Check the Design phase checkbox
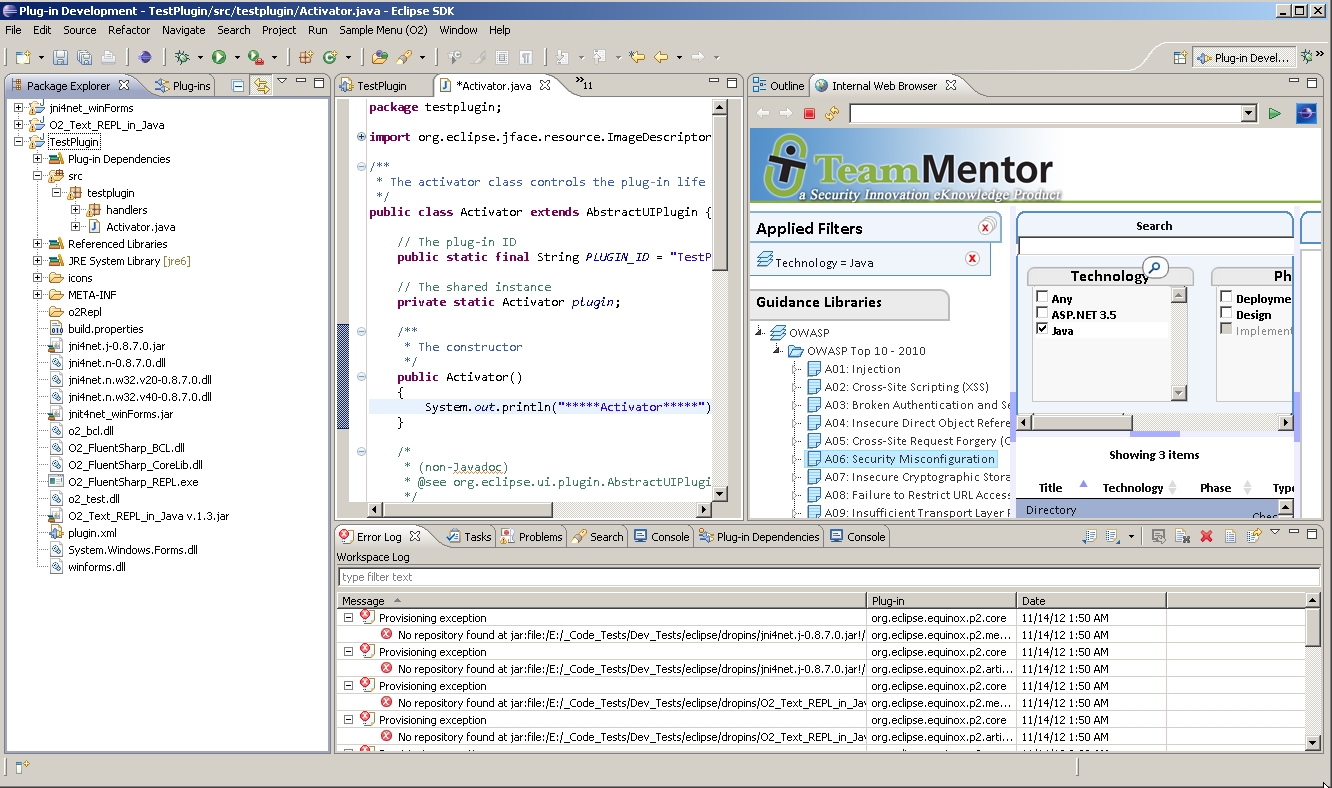 (1226, 314)
